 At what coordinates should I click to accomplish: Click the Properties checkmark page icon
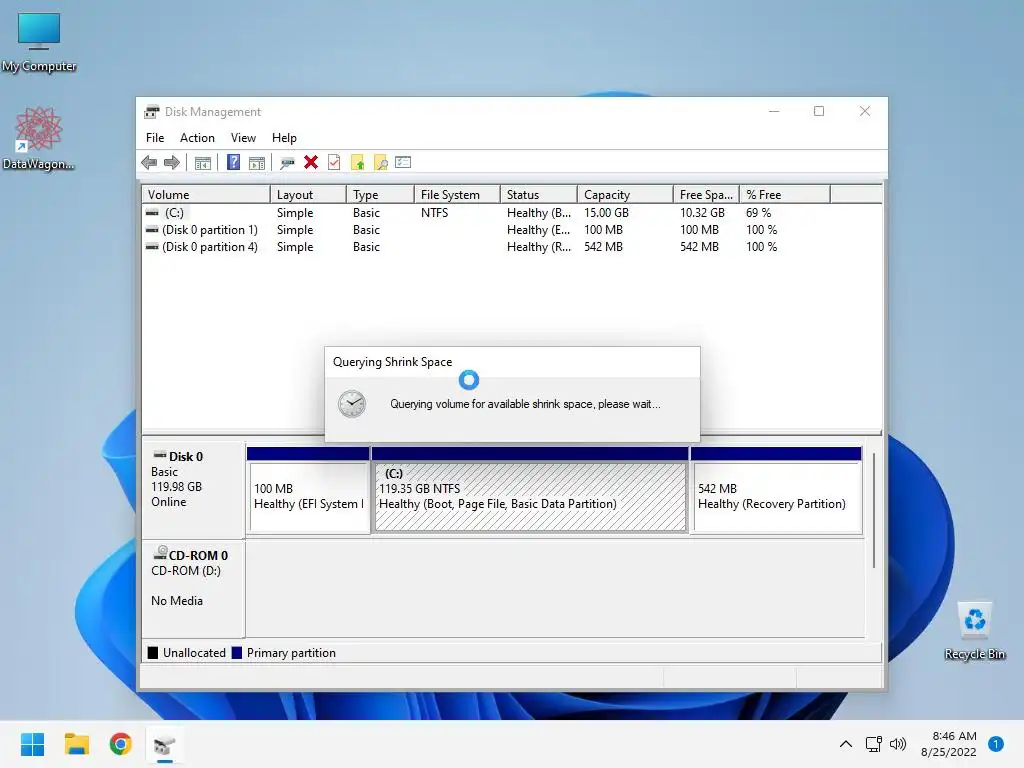(334, 162)
